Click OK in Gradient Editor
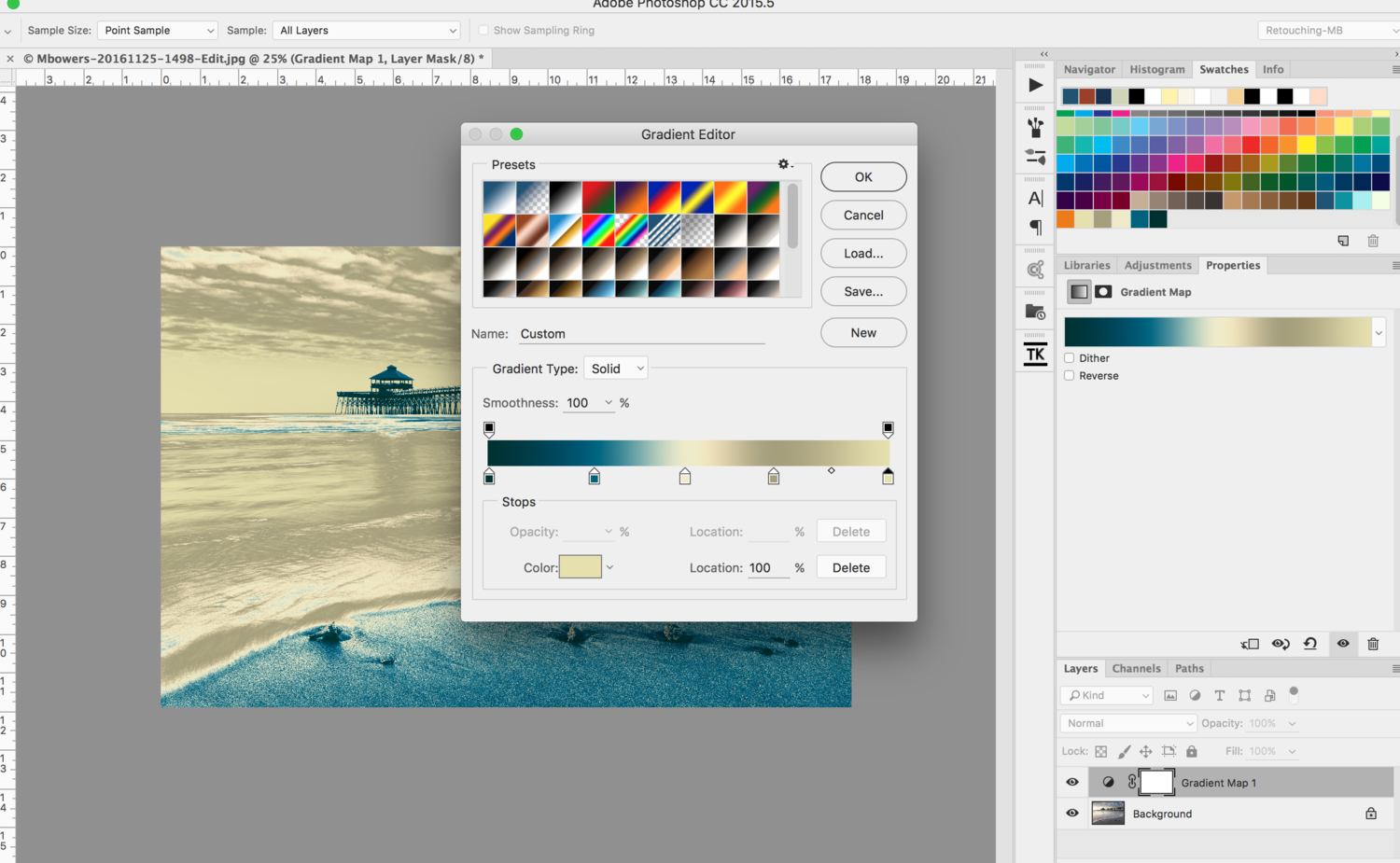1400x863 pixels. (x=863, y=176)
